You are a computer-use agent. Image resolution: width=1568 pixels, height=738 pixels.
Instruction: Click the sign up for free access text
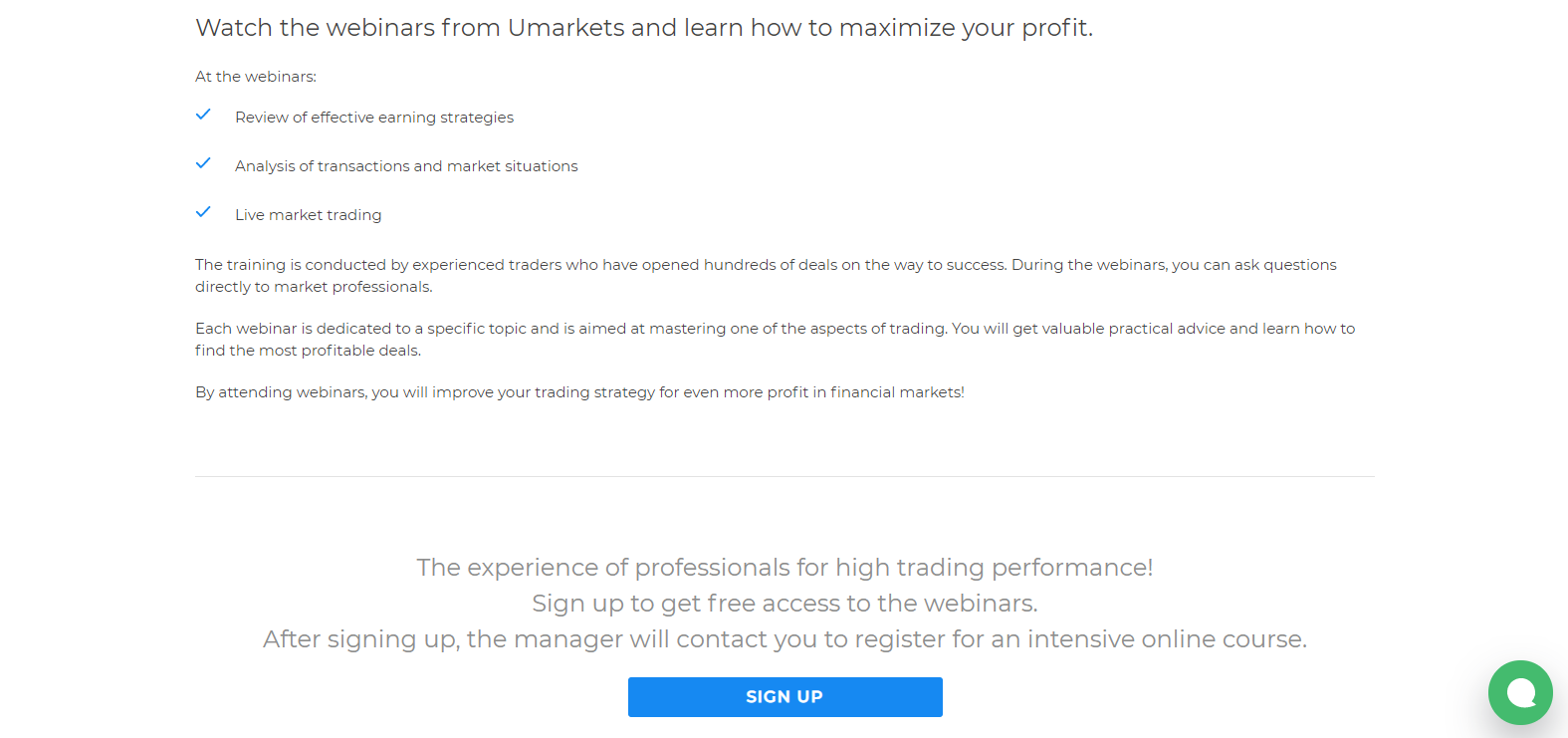click(x=784, y=603)
